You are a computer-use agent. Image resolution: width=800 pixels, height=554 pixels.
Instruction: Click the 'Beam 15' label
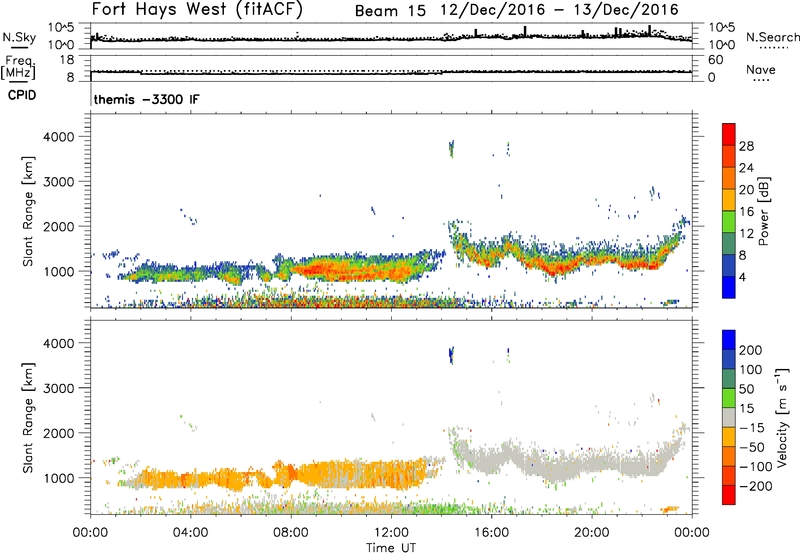tap(390, 11)
